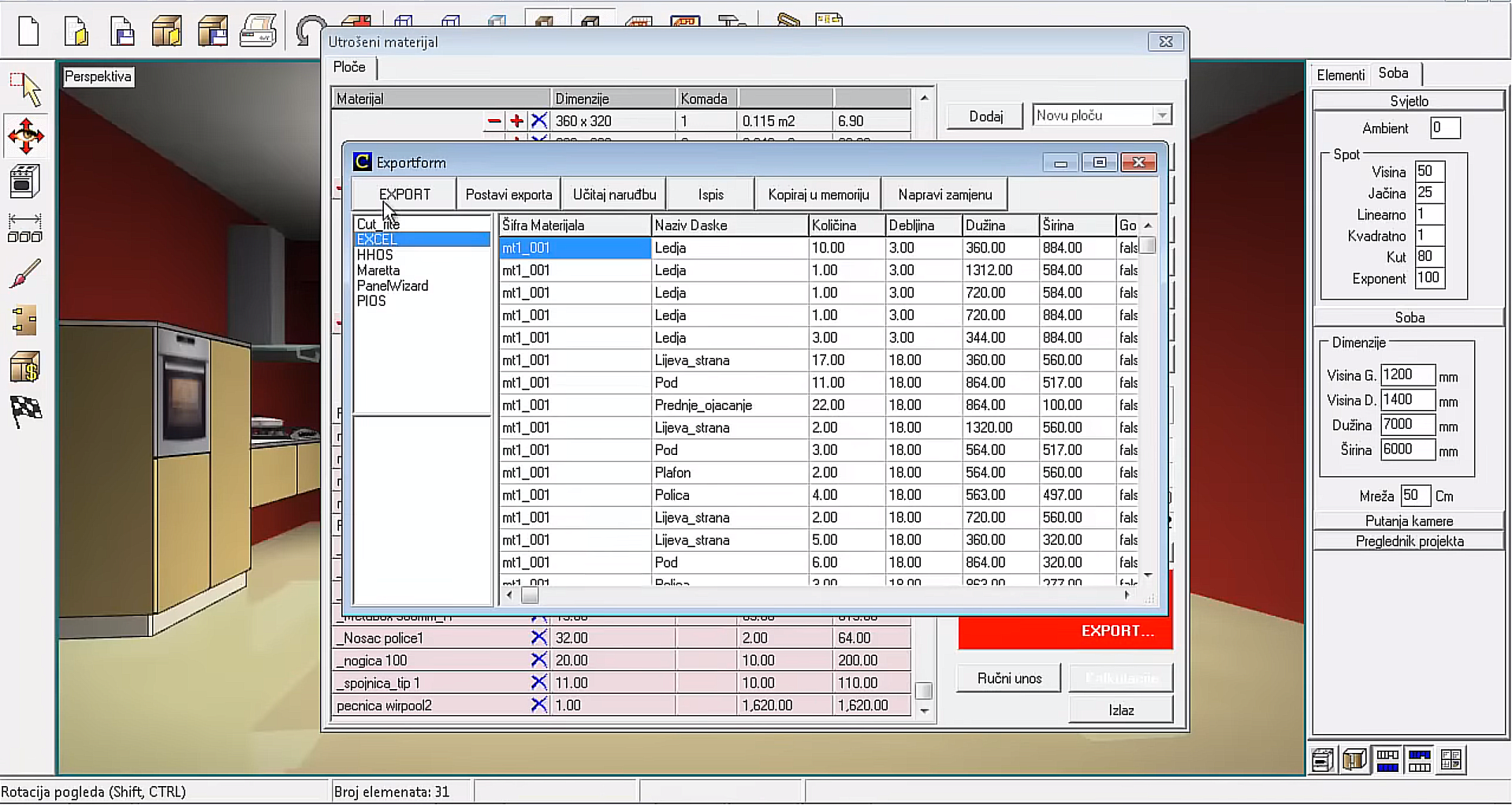Click Kopiraj u memoriju button
The height and width of the screenshot is (805, 1512).
pos(818,195)
